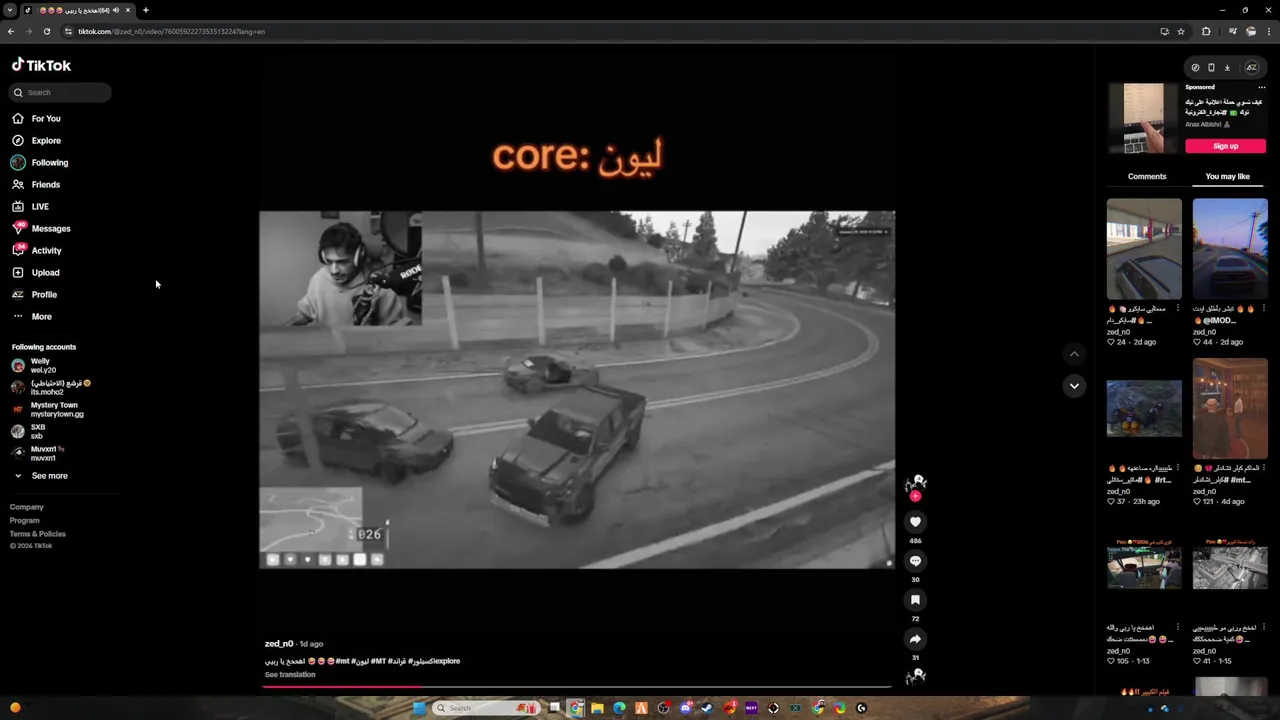Open the video comments bubble icon
This screenshot has height=720, width=1280.
coord(915,560)
